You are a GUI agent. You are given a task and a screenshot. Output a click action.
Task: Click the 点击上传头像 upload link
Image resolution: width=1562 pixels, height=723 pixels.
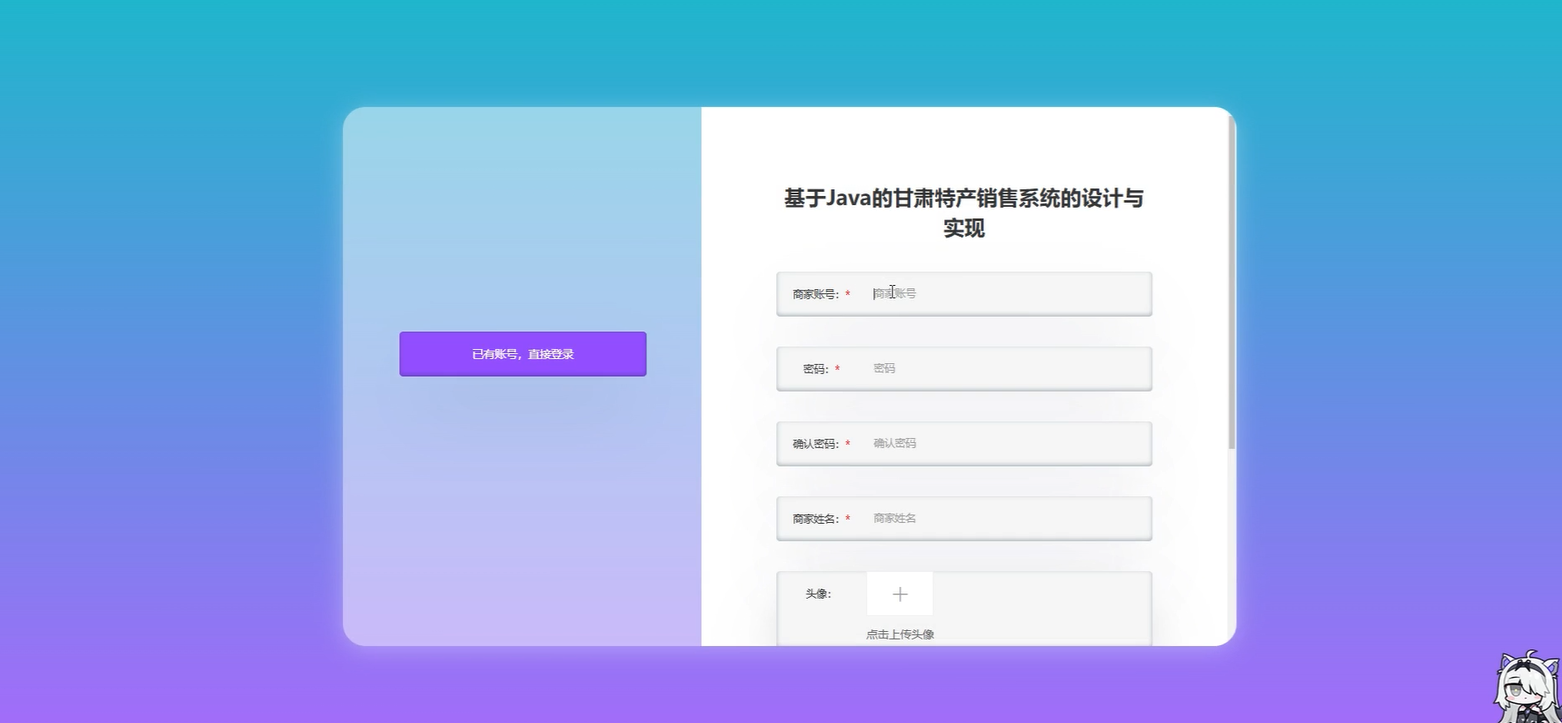click(898, 633)
